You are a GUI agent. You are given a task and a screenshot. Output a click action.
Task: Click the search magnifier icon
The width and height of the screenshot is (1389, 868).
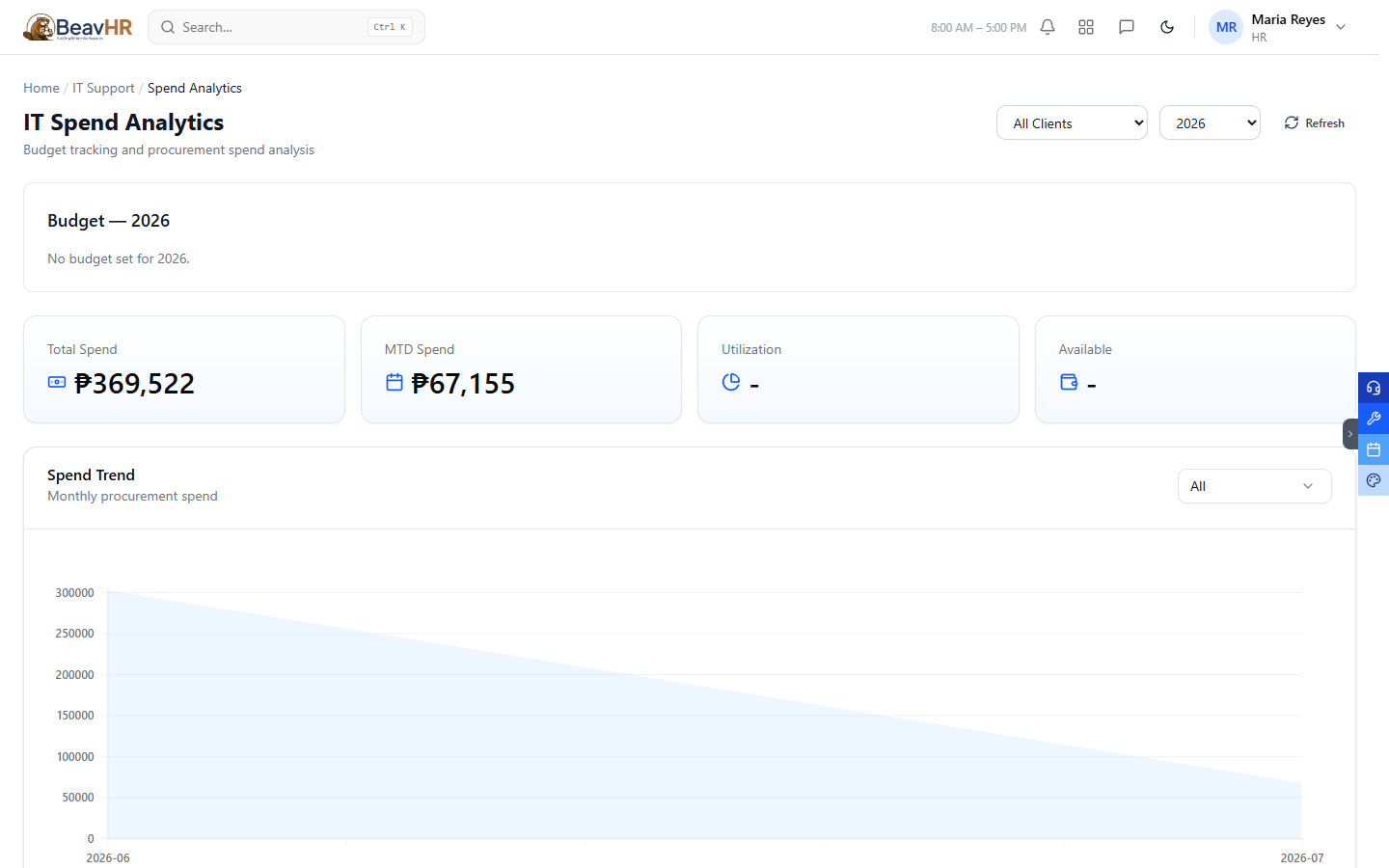(168, 27)
